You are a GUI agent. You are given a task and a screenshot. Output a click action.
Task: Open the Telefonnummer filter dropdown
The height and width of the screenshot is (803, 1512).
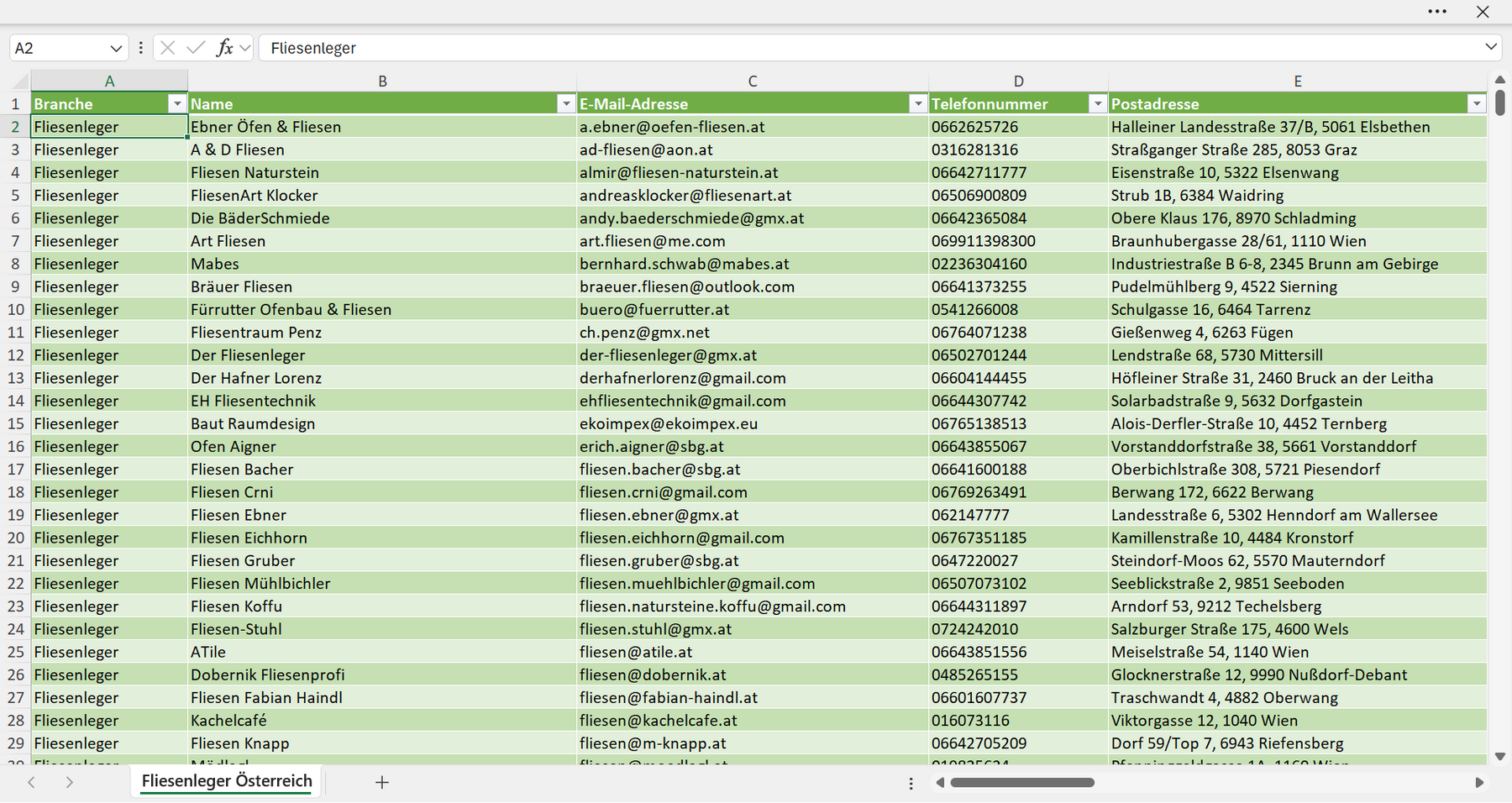[x=1097, y=103]
